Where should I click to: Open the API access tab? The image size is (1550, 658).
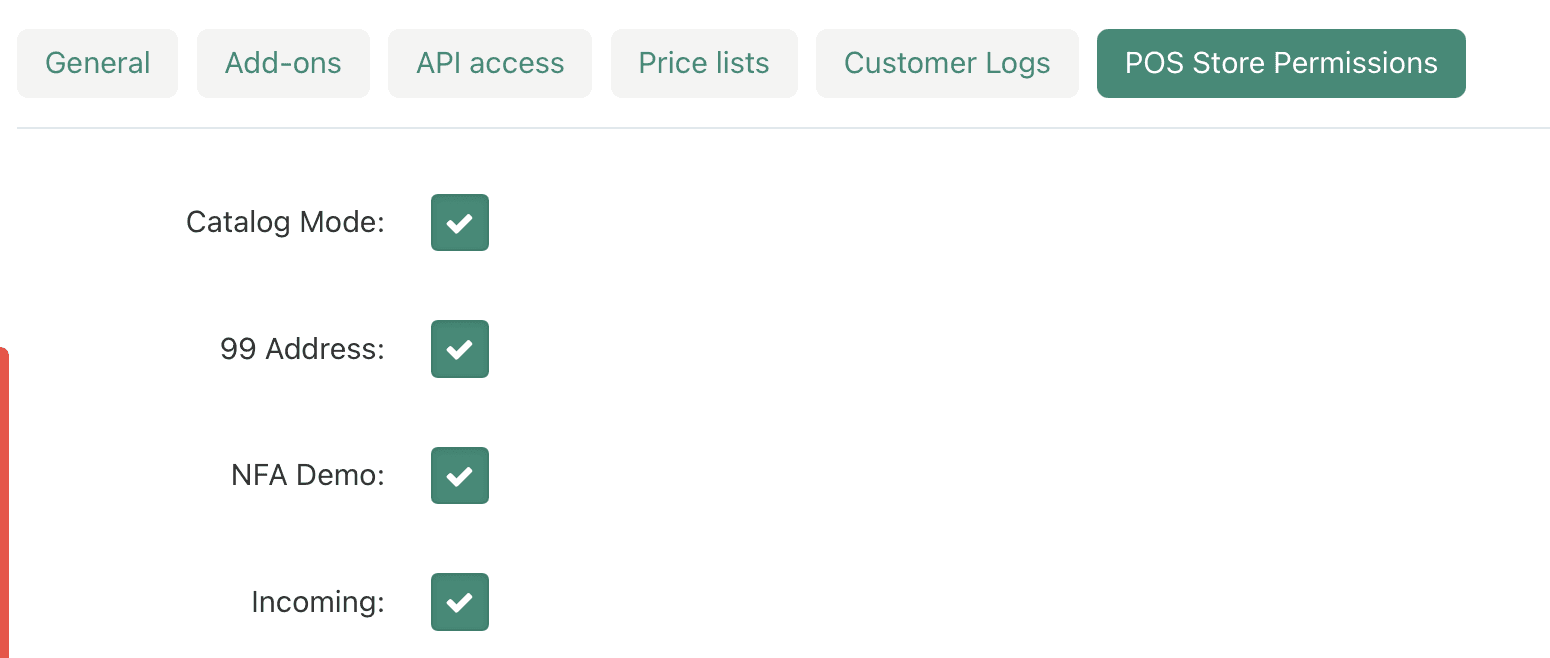[x=490, y=63]
